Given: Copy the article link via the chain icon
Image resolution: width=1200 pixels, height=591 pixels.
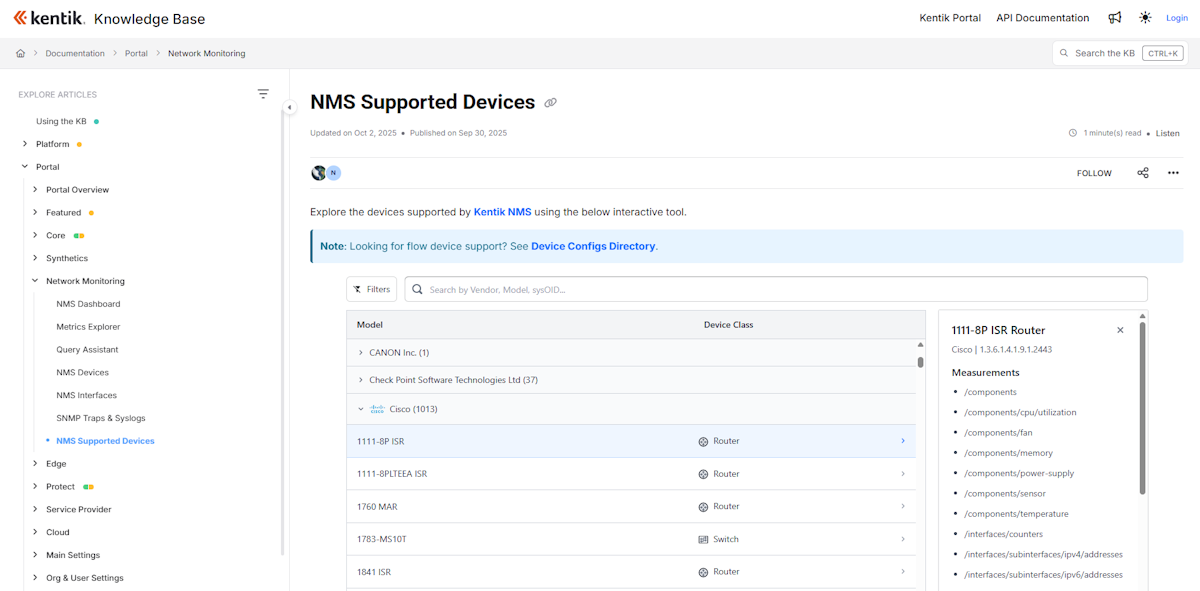Looking at the screenshot, I should pos(550,101).
